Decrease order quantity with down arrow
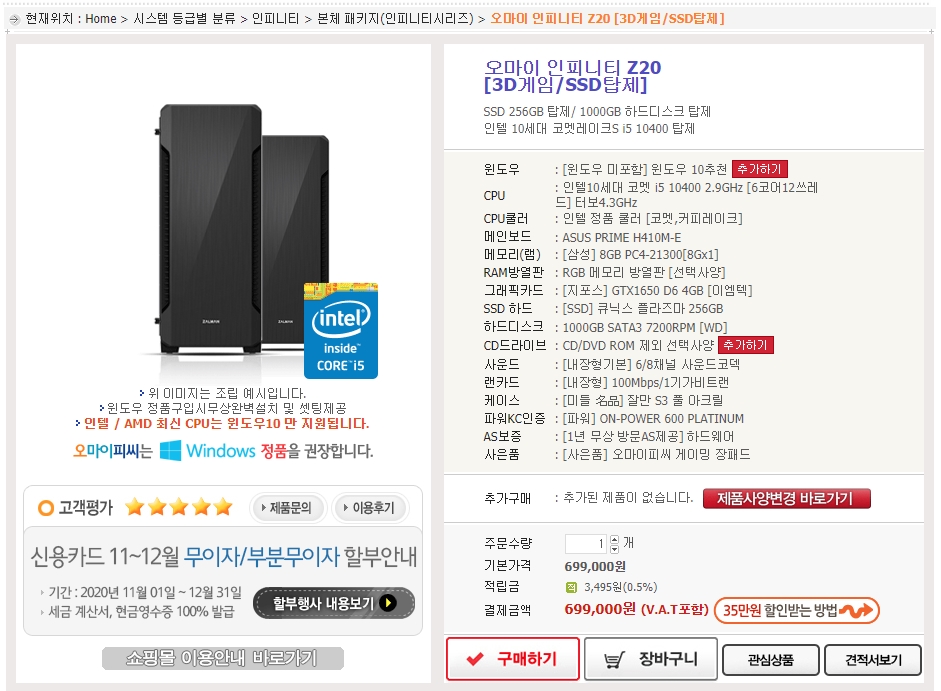941x691 pixels. coord(615,549)
